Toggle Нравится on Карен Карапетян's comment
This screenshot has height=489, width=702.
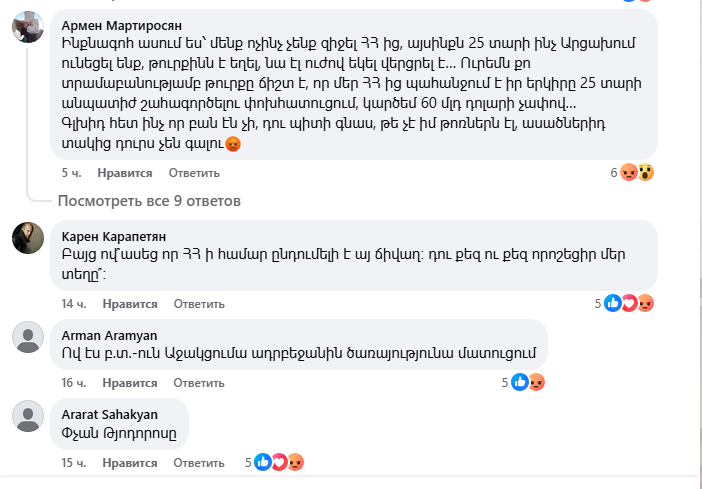click(129, 303)
